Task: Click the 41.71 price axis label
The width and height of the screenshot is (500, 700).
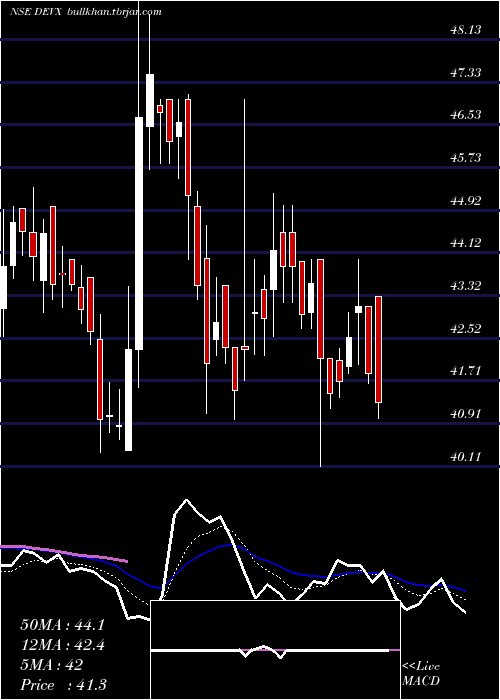Action: (466, 371)
